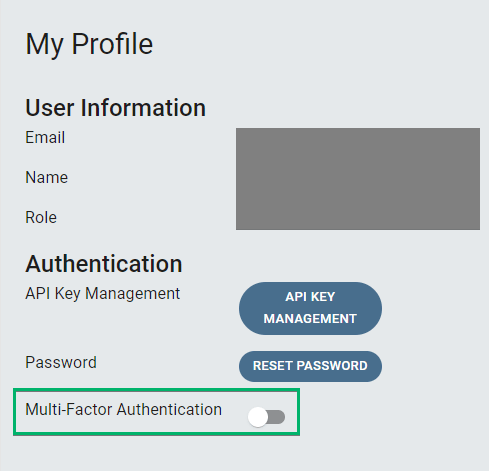Click the Multi-Factor Authentication label text
The height and width of the screenshot is (471, 489).
click(x=124, y=409)
